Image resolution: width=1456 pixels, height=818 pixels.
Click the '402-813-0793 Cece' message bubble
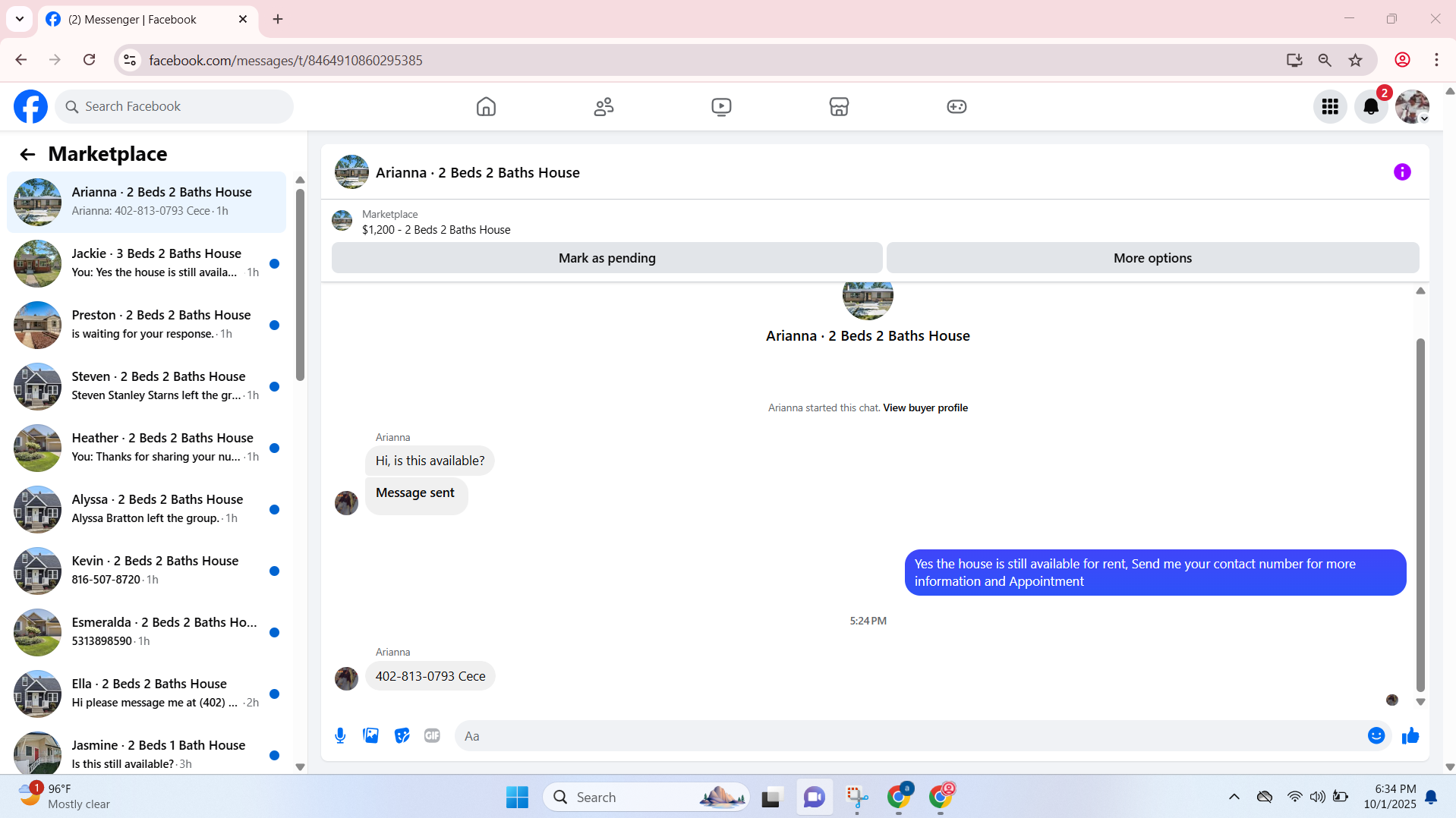430,676
